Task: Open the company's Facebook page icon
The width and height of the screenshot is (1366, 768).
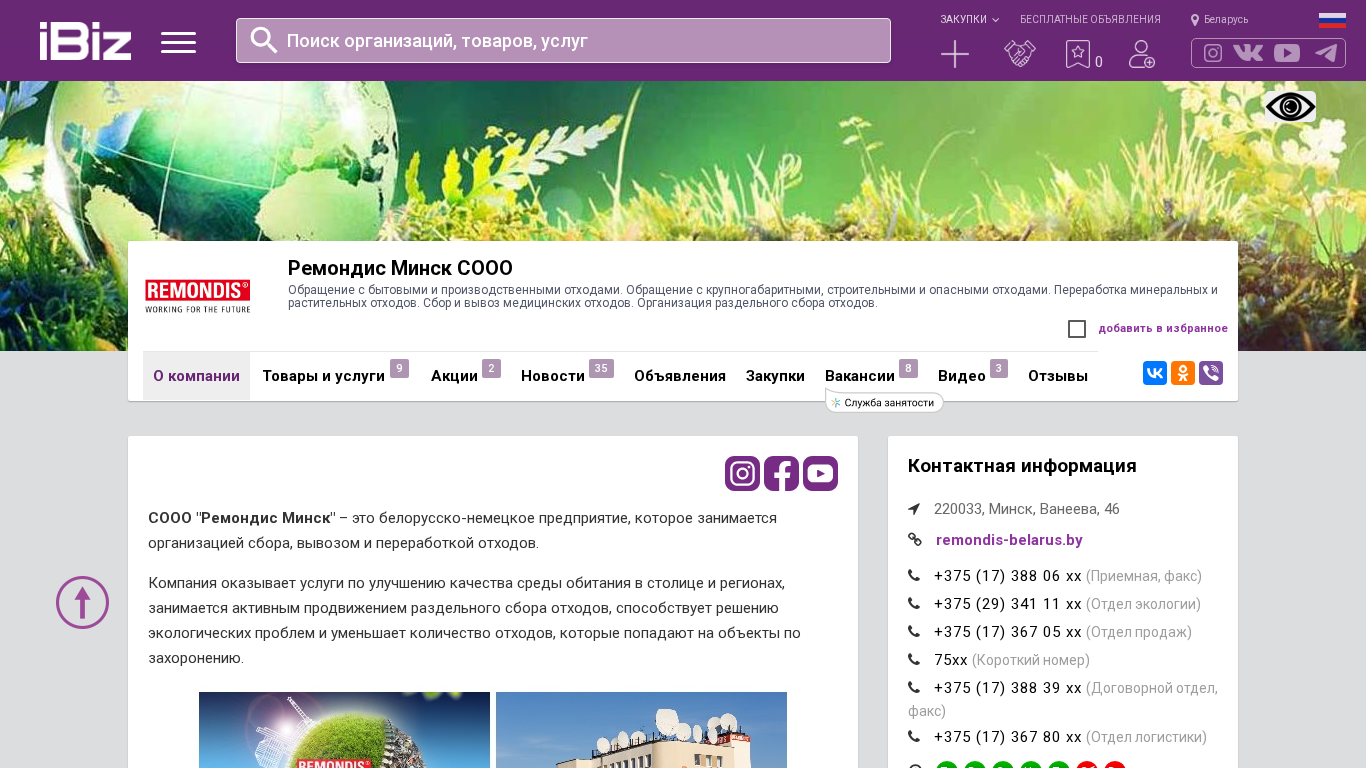Action: tap(782, 474)
